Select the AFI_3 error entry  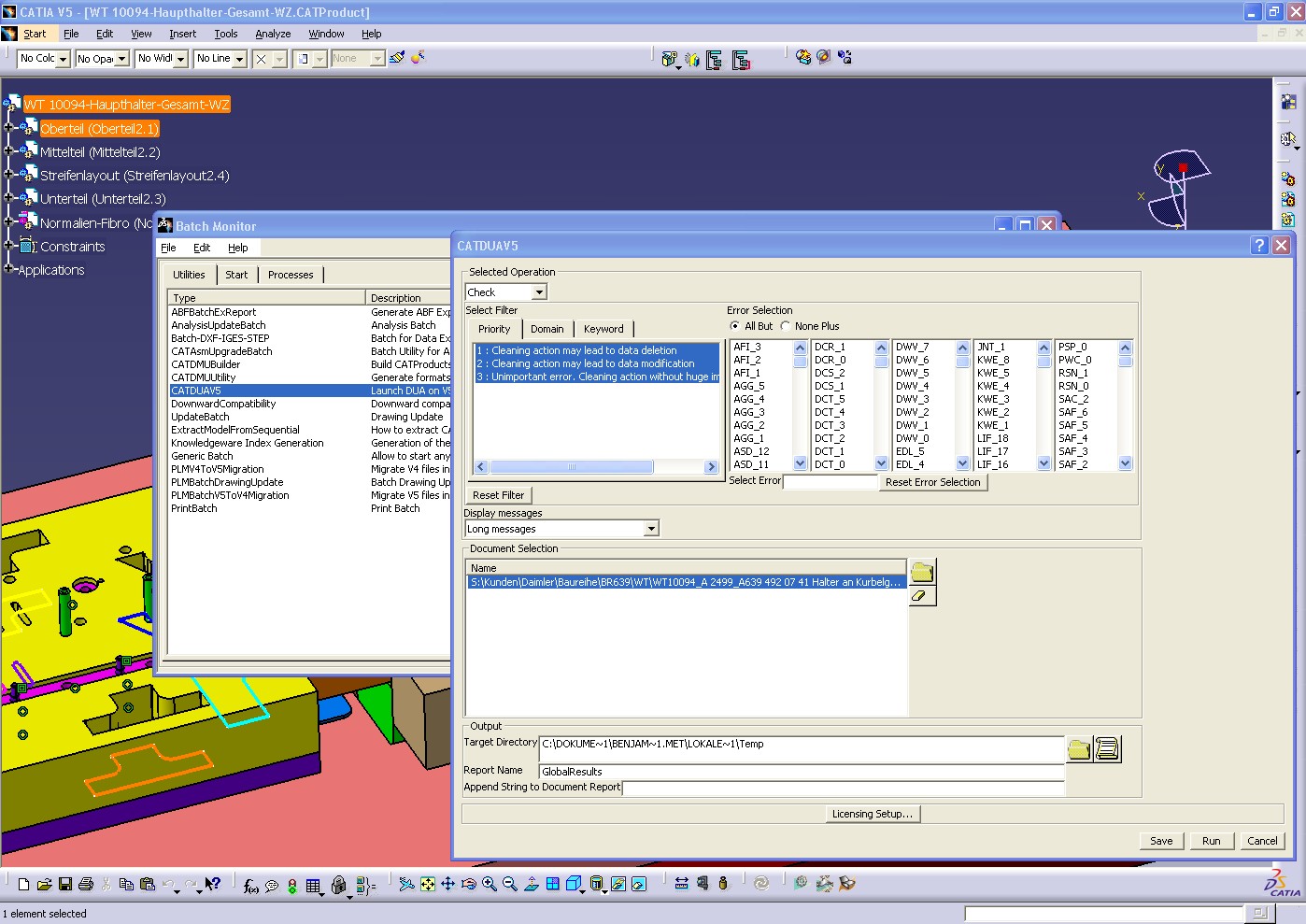[747, 347]
